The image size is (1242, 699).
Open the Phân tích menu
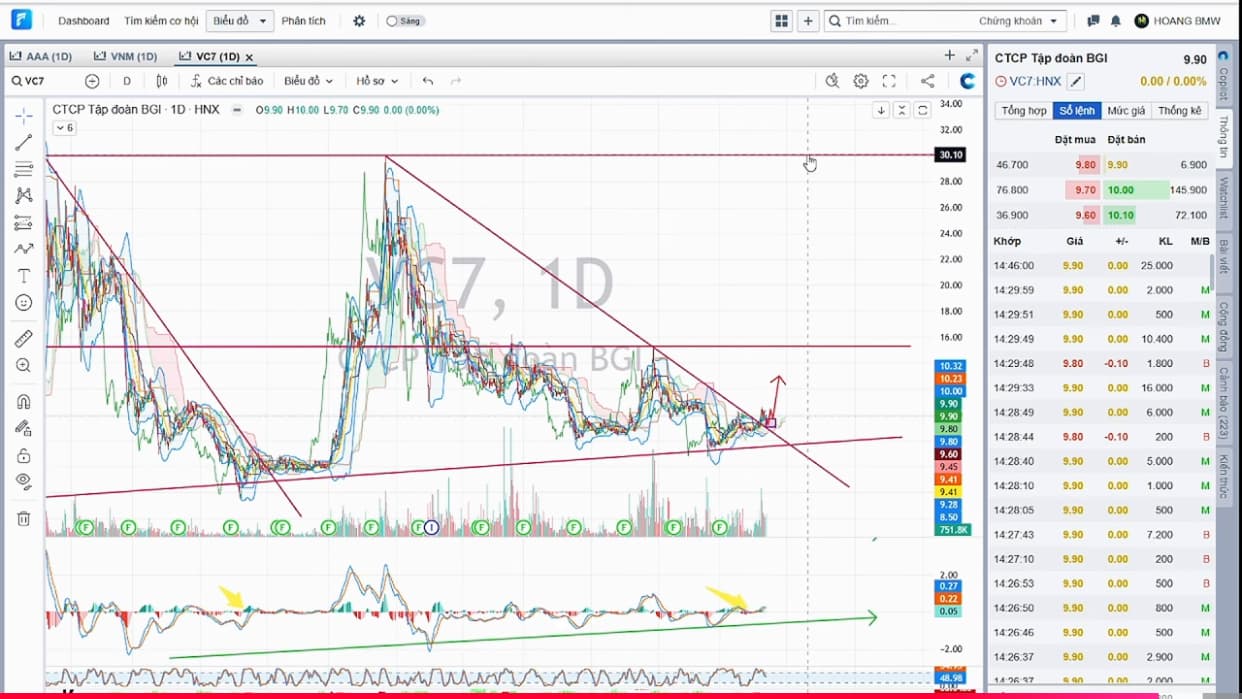(x=303, y=21)
